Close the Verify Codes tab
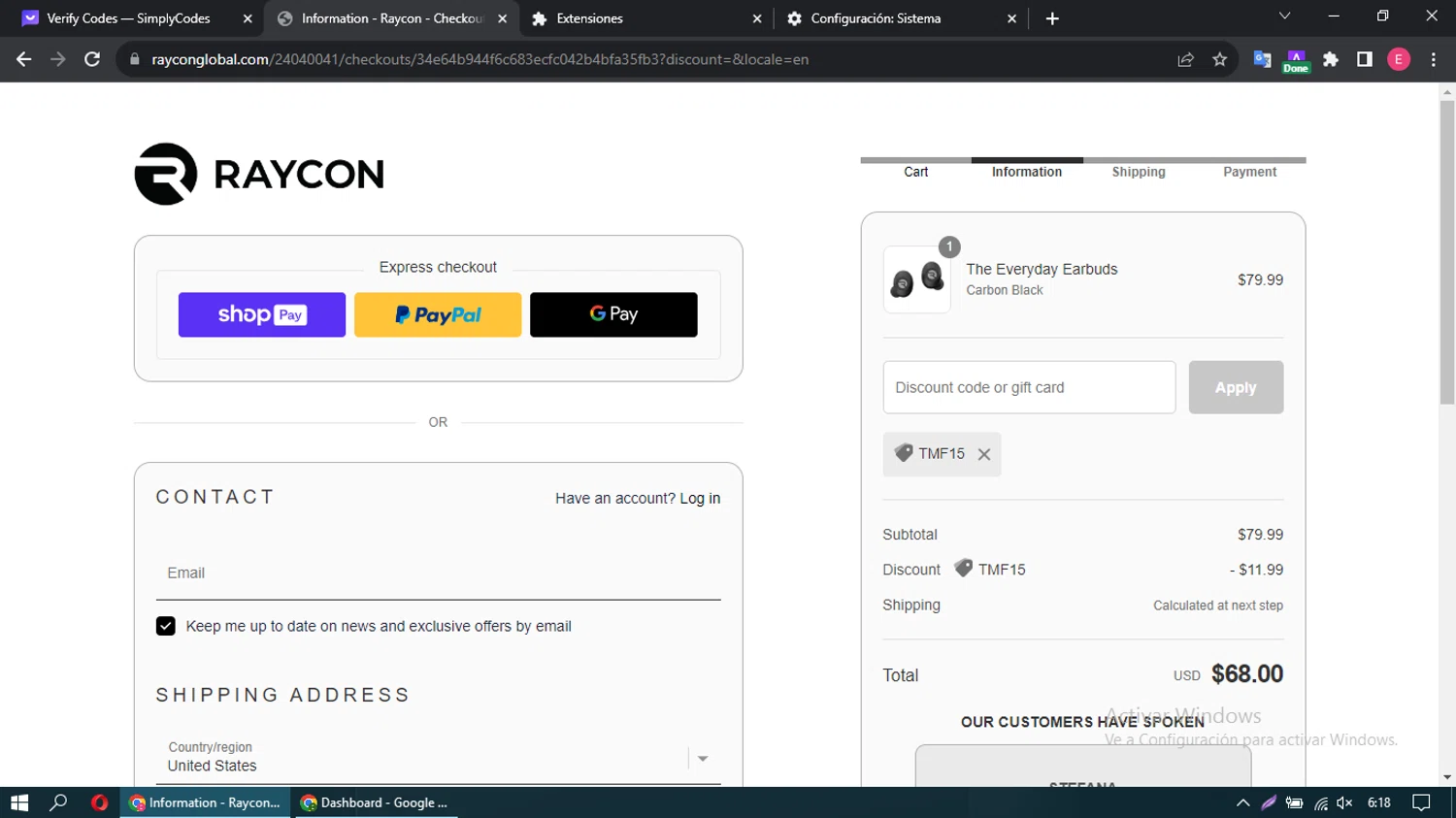The height and width of the screenshot is (818, 1456). pyautogui.click(x=248, y=18)
